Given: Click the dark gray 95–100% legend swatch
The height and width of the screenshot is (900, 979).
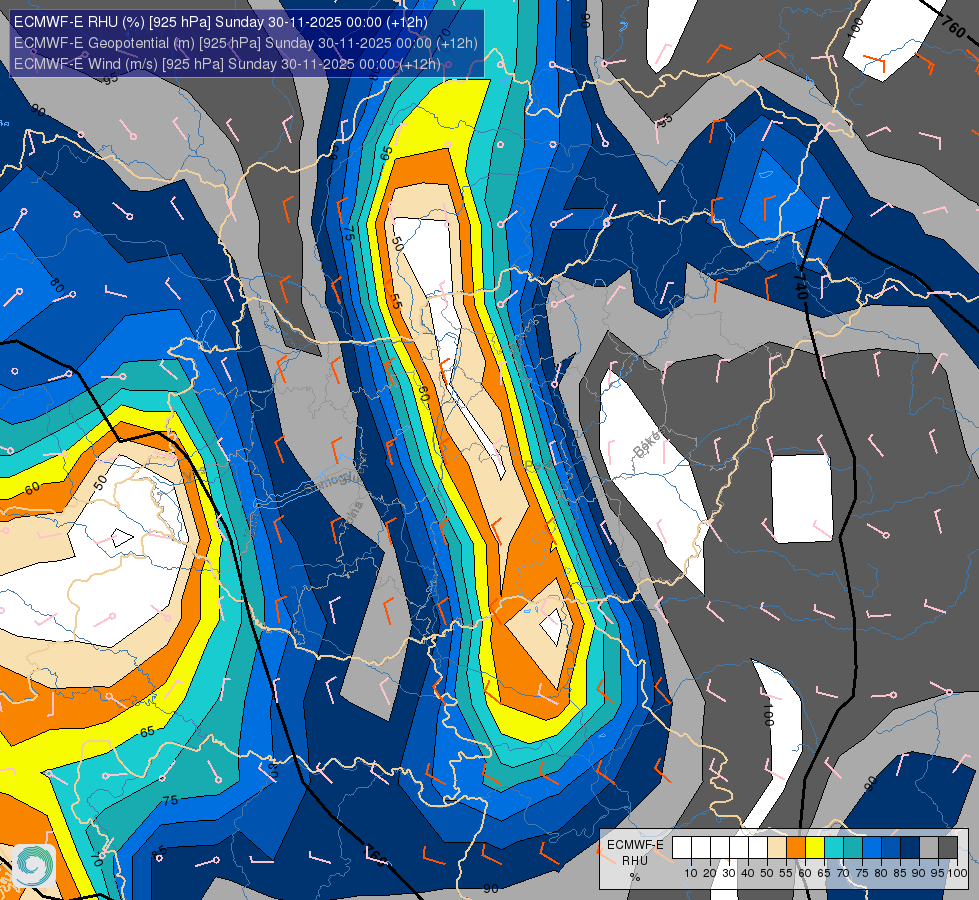Looking at the screenshot, I should coord(948,847).
